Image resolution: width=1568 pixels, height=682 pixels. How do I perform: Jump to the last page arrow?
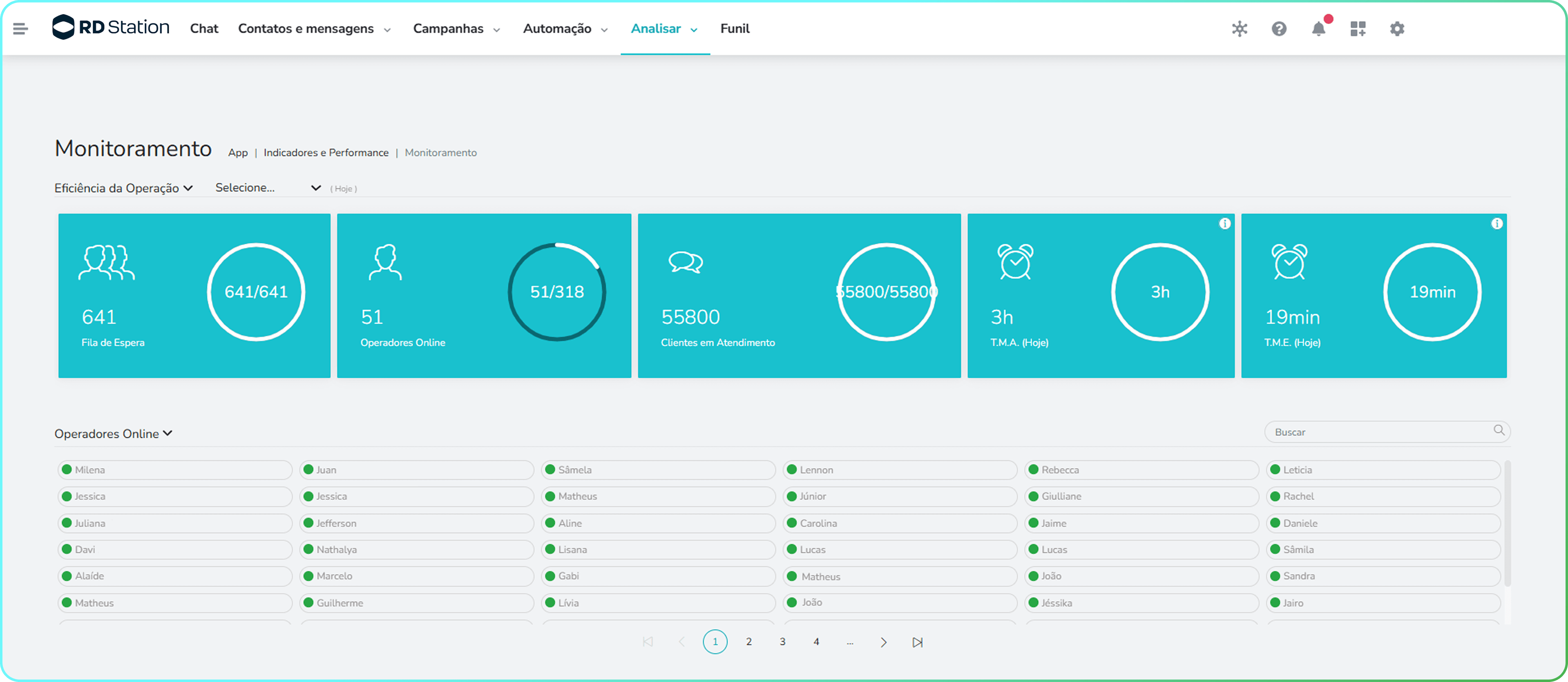917,642
